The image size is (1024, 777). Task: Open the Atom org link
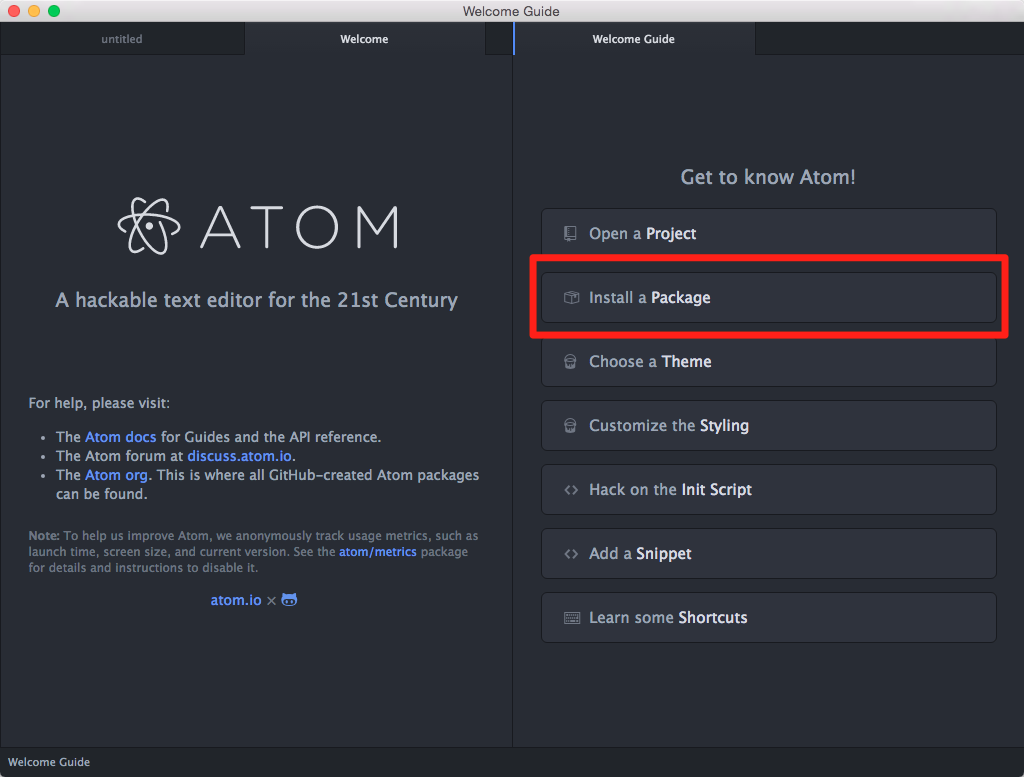tap(116, 475)
